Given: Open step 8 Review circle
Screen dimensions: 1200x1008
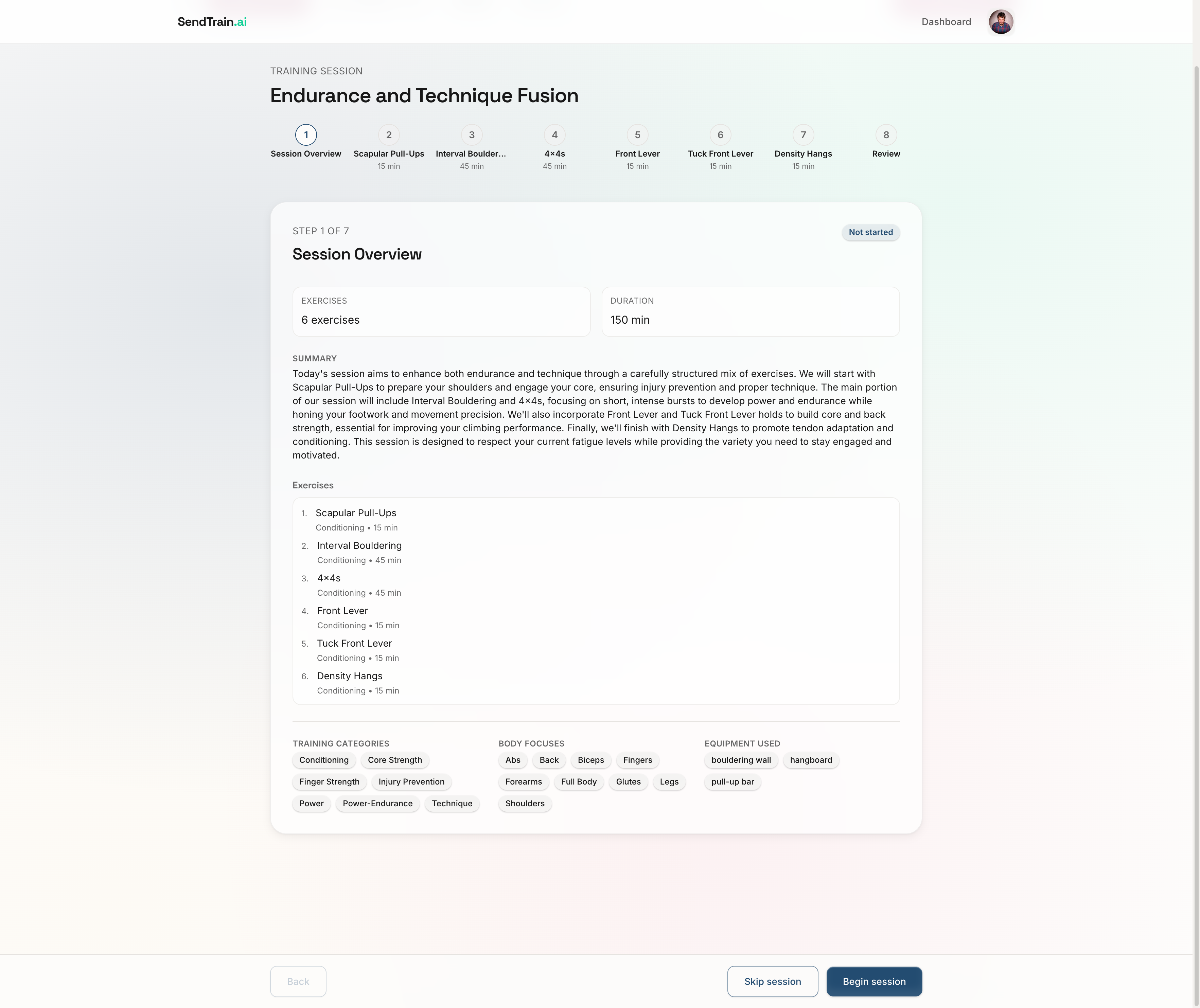Looking at the screenshot, I should 886,135.
